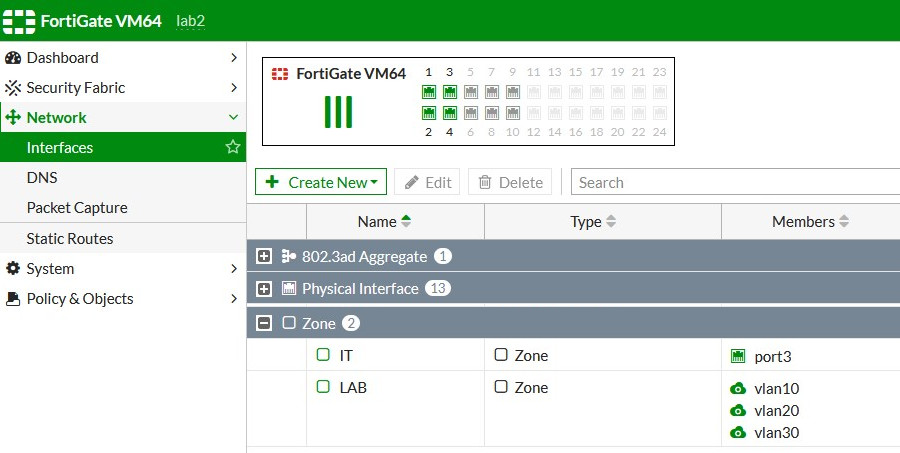Select port 9 in the faceplate
The width and height of the screenshot is (900, 453).
pos(513,92)
